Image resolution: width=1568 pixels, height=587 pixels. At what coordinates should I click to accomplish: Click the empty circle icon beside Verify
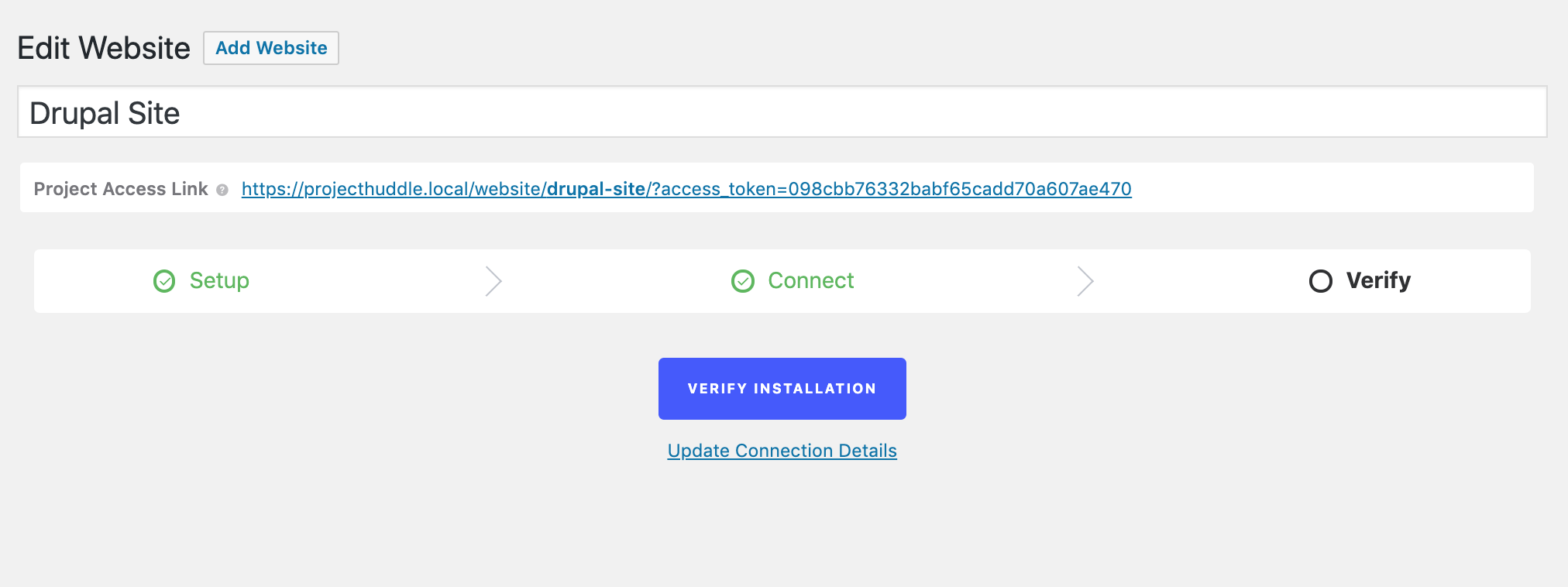click(x=1321, y=281)
